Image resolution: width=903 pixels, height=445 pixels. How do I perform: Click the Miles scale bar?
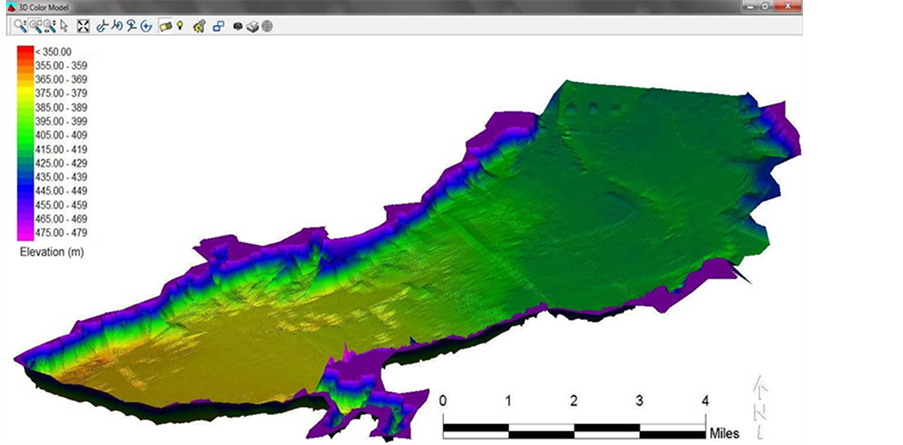pos(574,429)
